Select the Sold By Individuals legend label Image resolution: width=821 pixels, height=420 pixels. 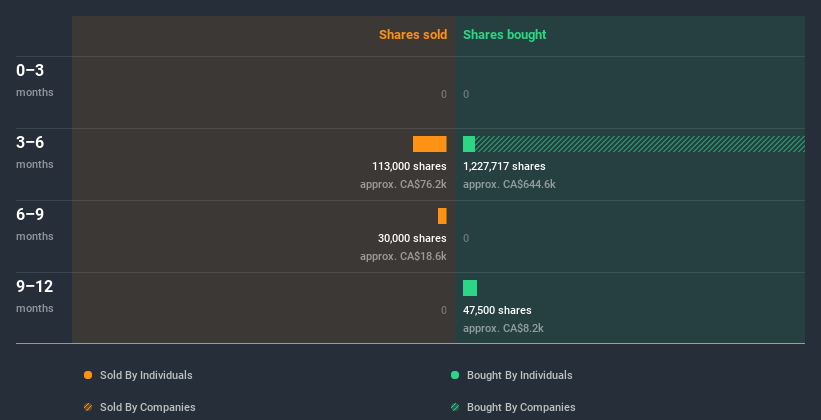(x=146, y=375)
